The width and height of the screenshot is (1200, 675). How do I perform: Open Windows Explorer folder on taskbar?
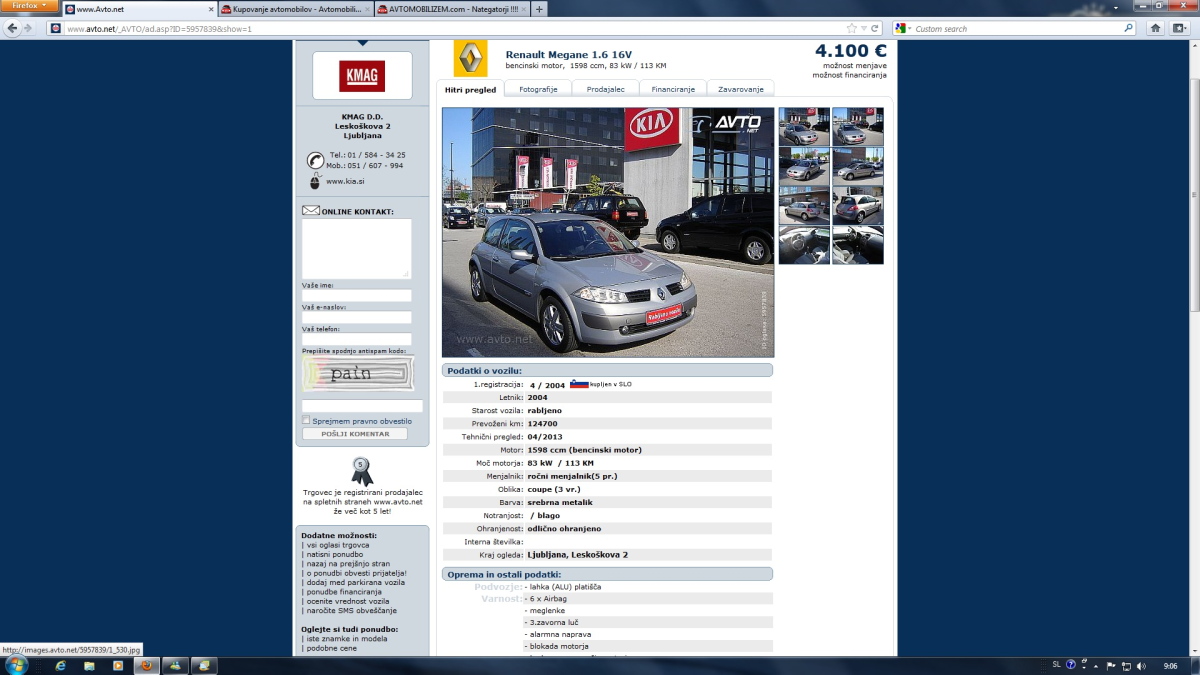click(89, 665)
